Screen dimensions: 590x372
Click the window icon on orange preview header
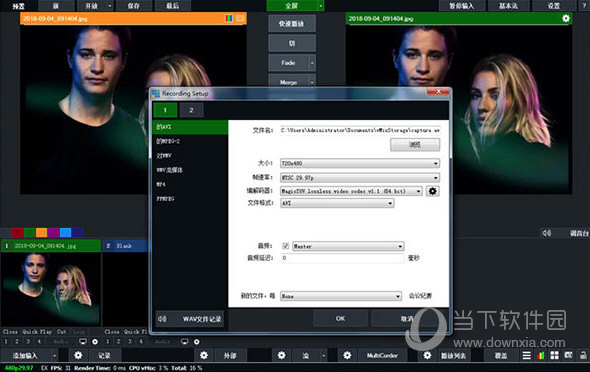point(240,18)
